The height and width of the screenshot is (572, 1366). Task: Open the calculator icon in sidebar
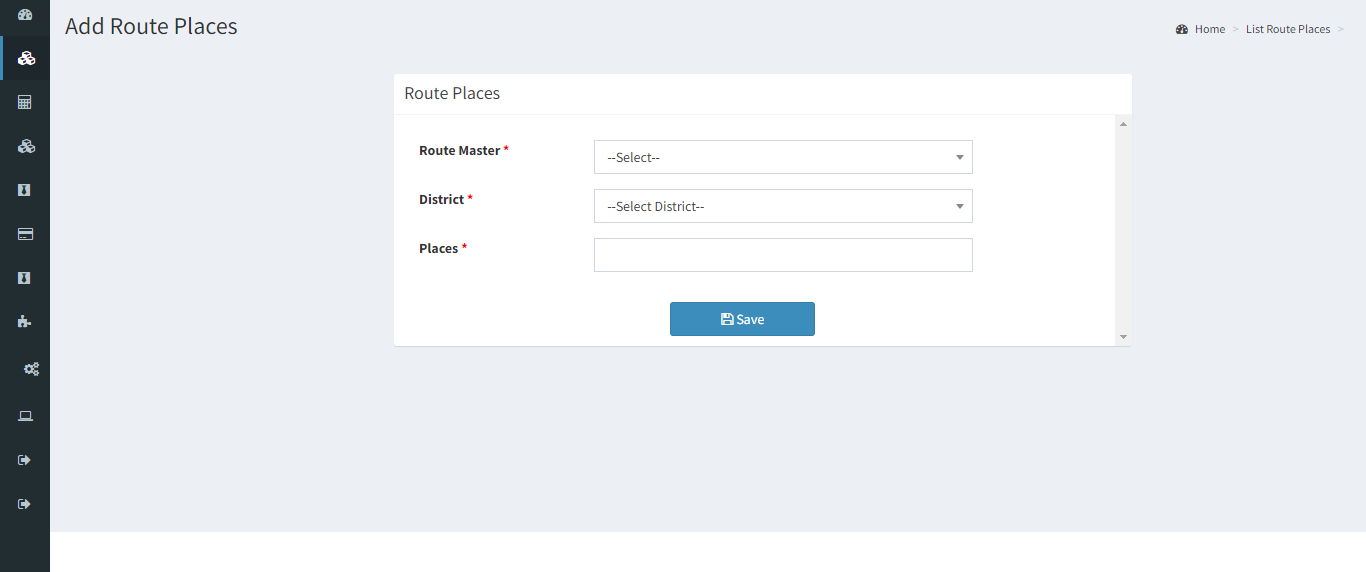(25, 102)
